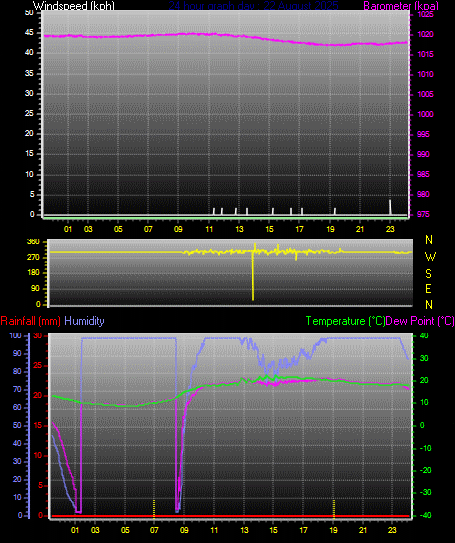Click the compass letter W
Viewport: 455px width, 543px height.
pyautogui.click(x=430, y=257)
